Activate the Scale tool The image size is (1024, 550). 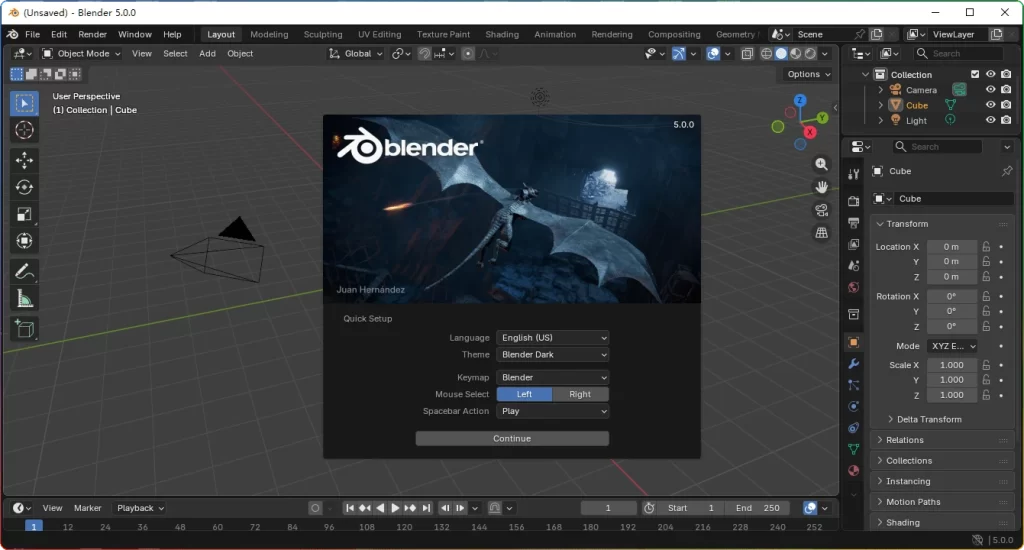click(x=24, y=214)
